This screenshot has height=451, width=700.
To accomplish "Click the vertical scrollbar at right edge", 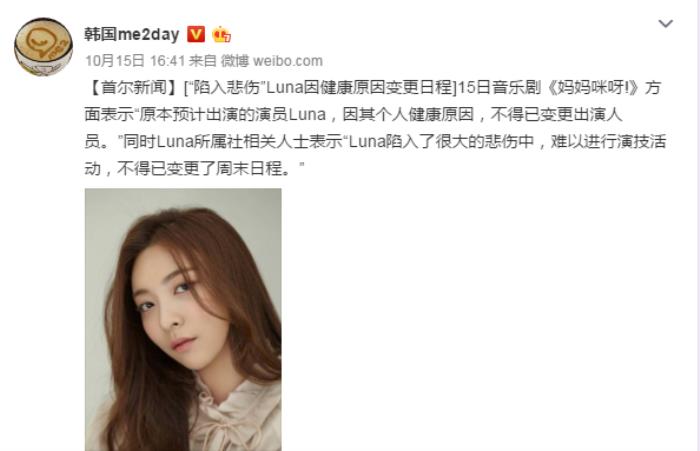I will [697, 226].
